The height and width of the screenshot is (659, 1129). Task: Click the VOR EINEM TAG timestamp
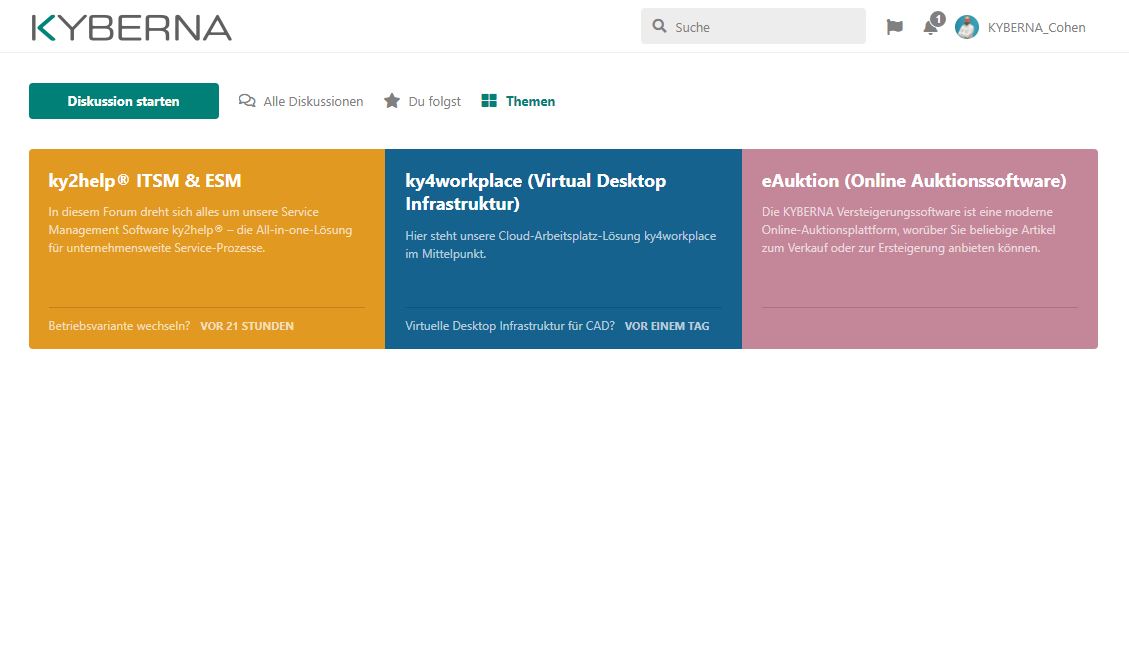point(667,326)
